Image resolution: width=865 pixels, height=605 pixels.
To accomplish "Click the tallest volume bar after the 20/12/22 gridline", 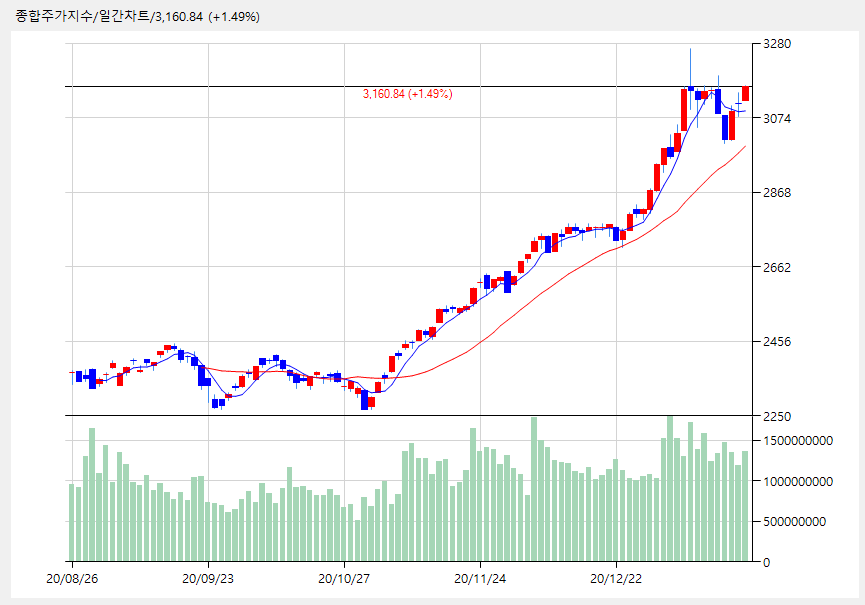I will click(670, 489).
